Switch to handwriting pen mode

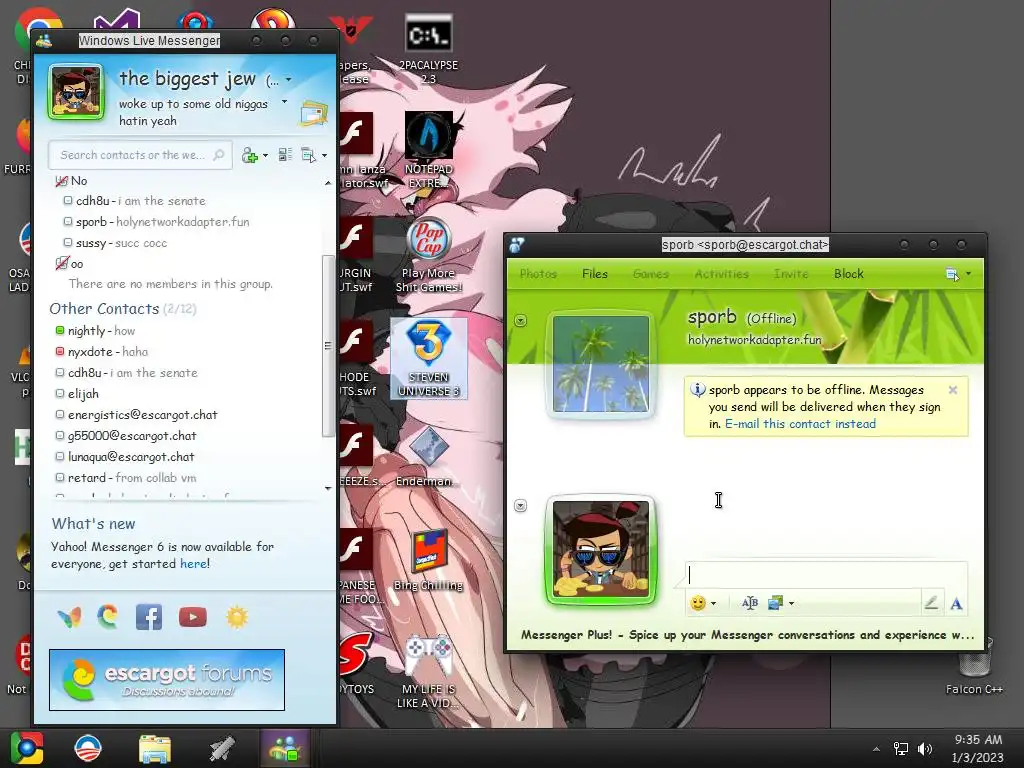[931, 602]
